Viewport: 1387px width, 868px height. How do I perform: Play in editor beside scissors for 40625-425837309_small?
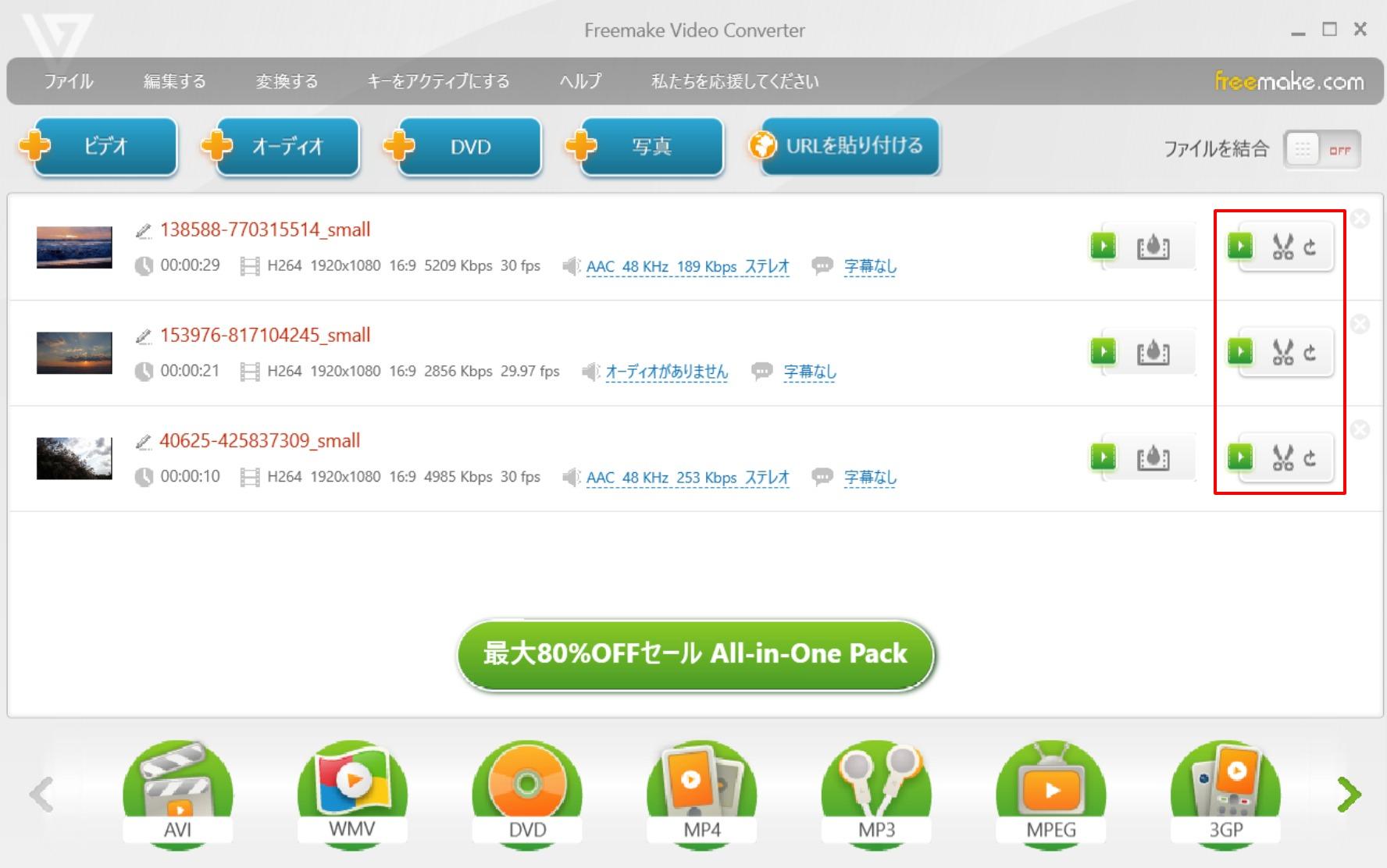click(1239, 457)
